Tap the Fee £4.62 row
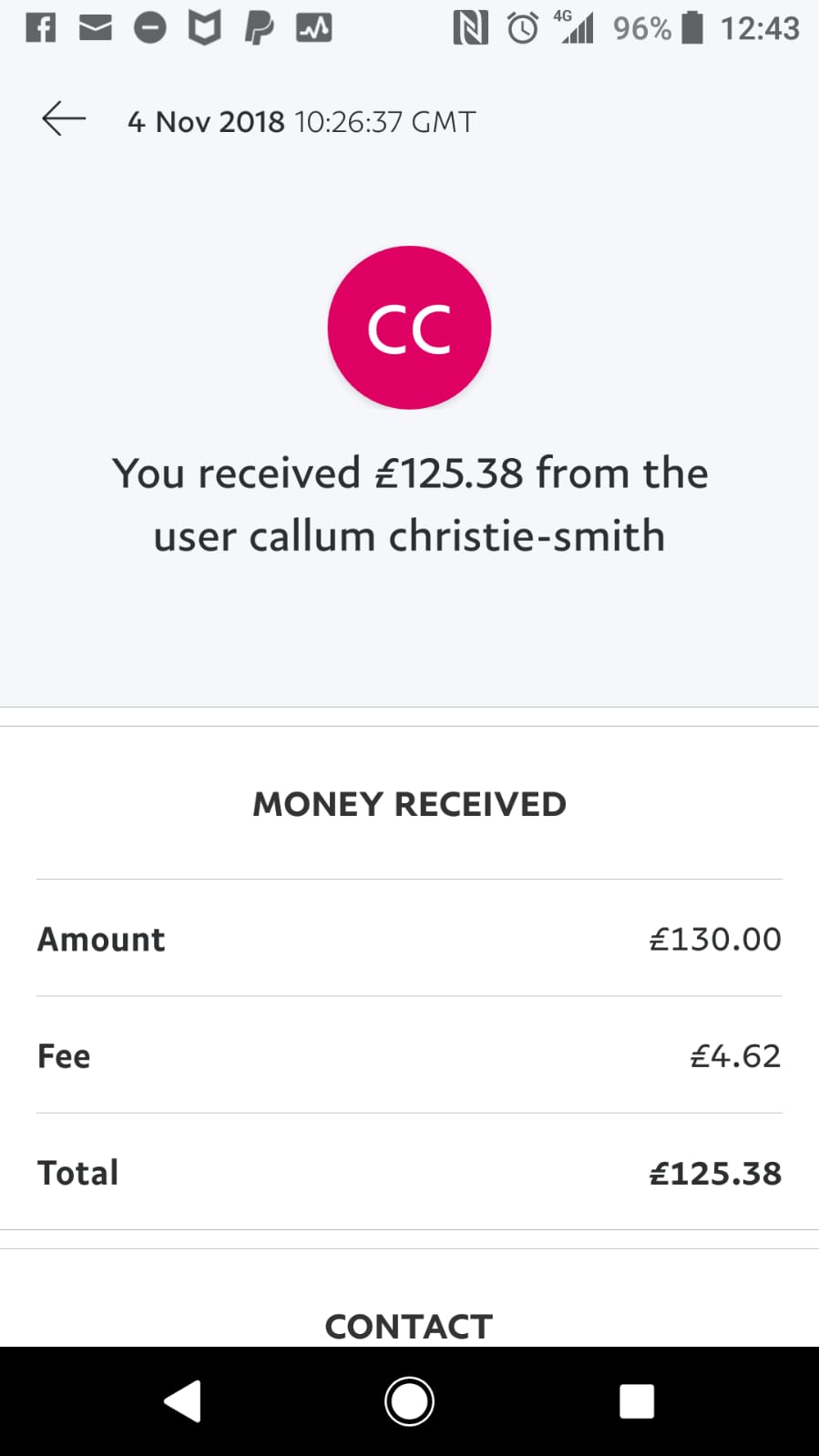The width and height of the screenshot is (819, 1456). 409,1055
